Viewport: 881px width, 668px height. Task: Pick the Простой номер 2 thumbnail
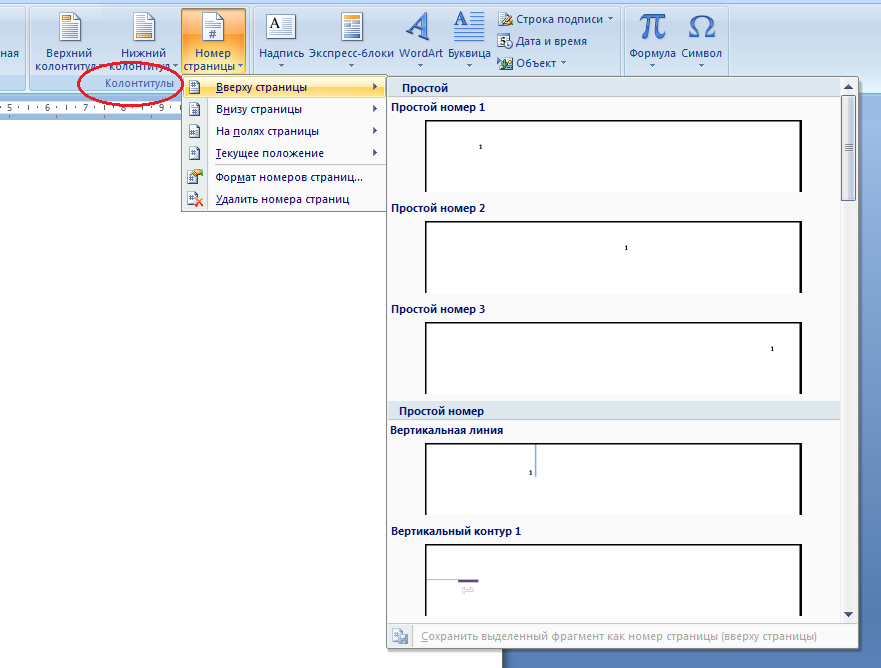pos(613,256)
